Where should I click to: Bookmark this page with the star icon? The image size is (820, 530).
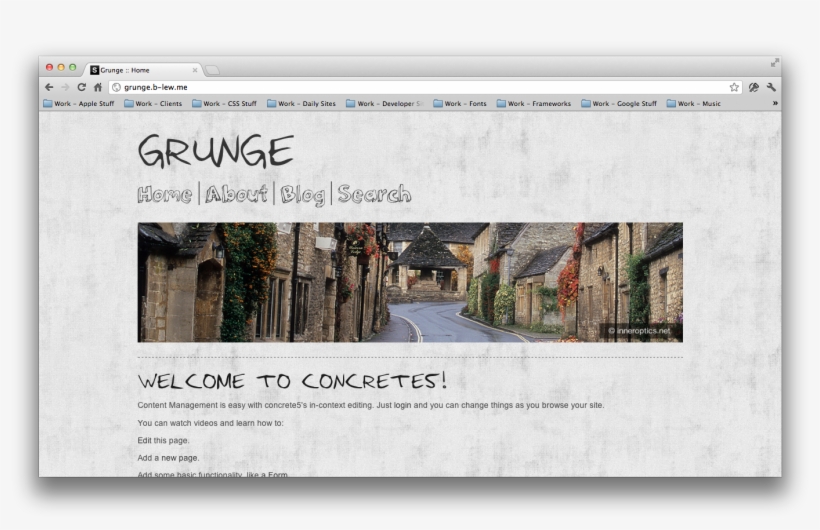tap(734, 87)
